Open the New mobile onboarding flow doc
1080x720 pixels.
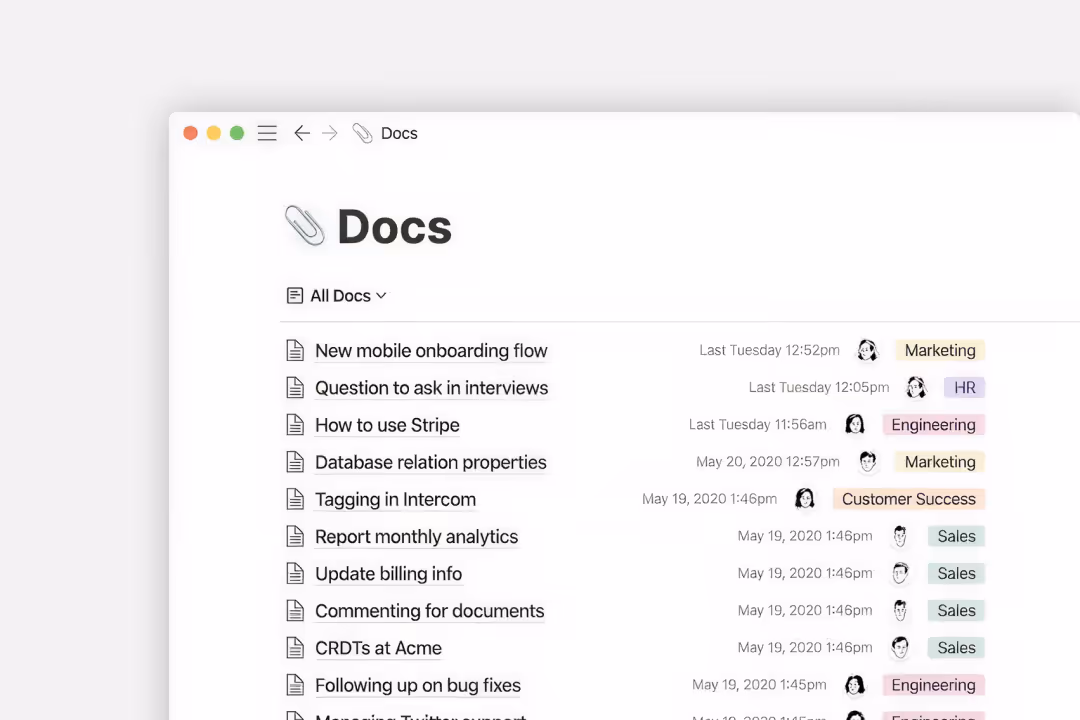(x=431, y=350)
